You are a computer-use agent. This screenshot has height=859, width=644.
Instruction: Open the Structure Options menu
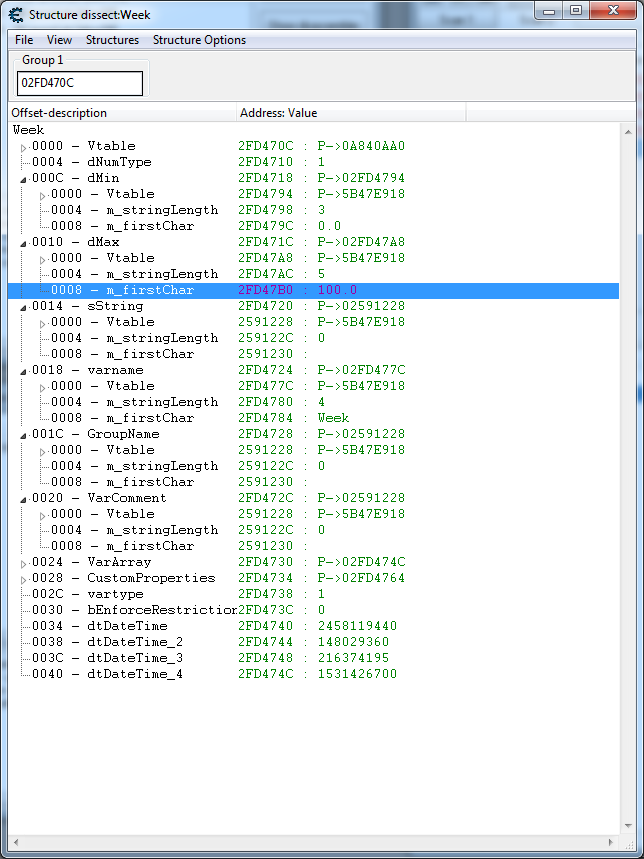coord(199,40)
